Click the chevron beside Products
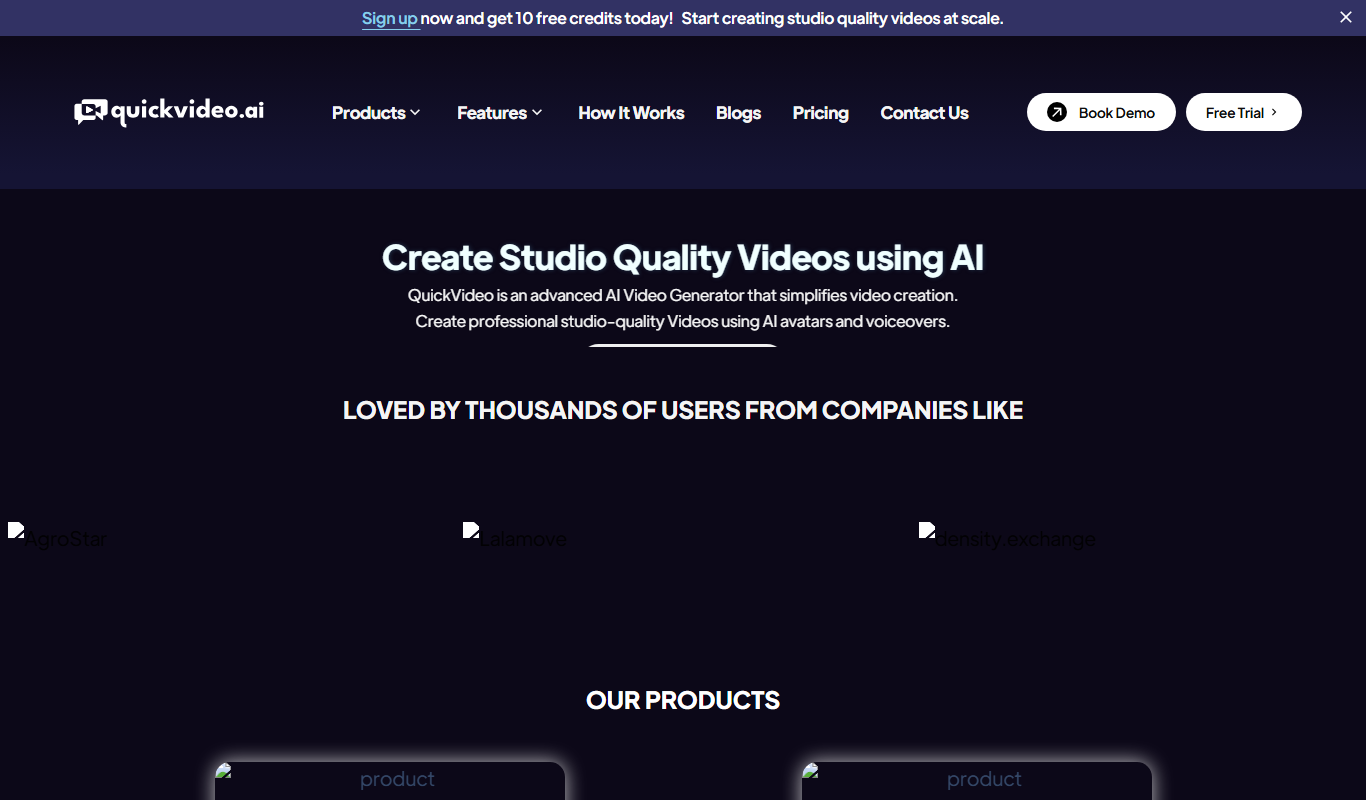 415,113
